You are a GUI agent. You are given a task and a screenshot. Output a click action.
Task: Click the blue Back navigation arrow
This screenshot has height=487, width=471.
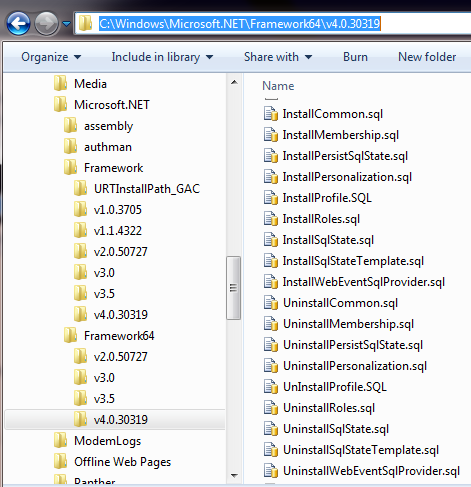click(18, 23)
